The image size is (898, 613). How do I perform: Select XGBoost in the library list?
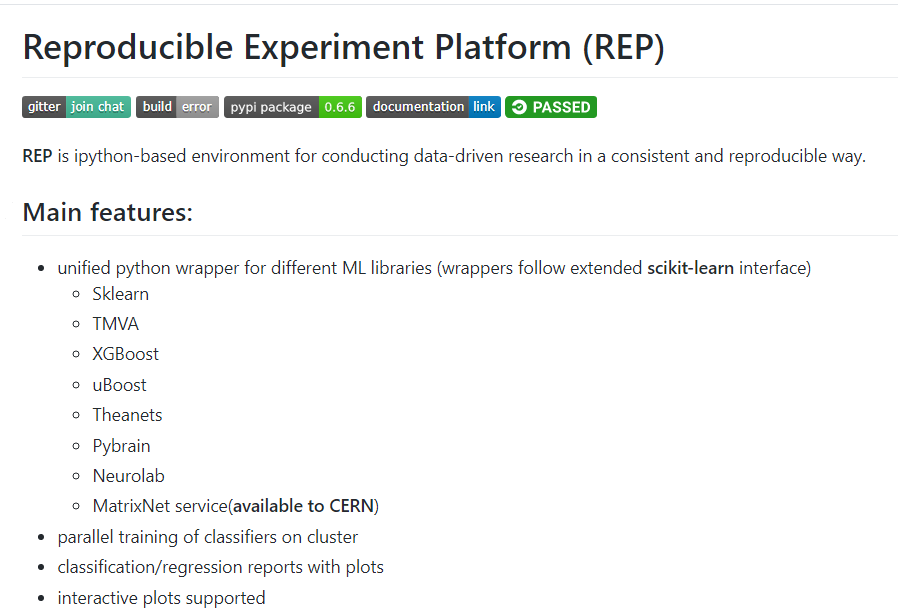coord(126,354)
